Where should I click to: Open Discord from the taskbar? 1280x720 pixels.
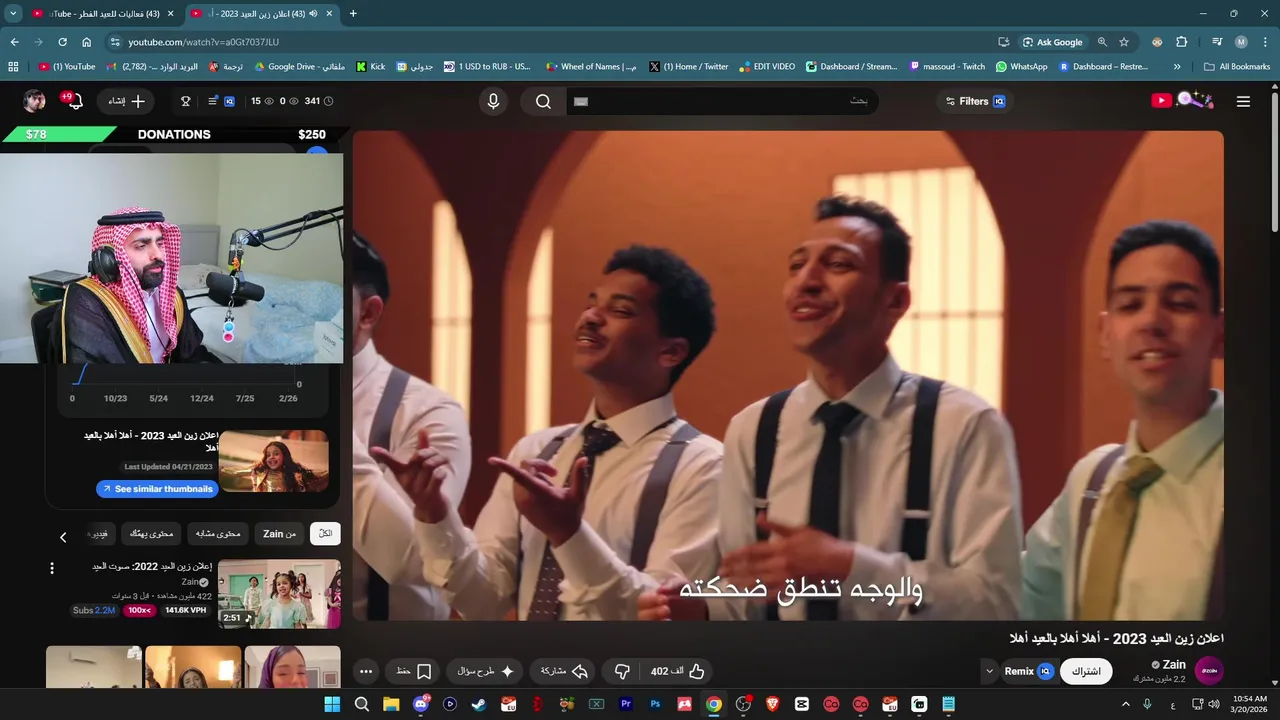point(421,704)
